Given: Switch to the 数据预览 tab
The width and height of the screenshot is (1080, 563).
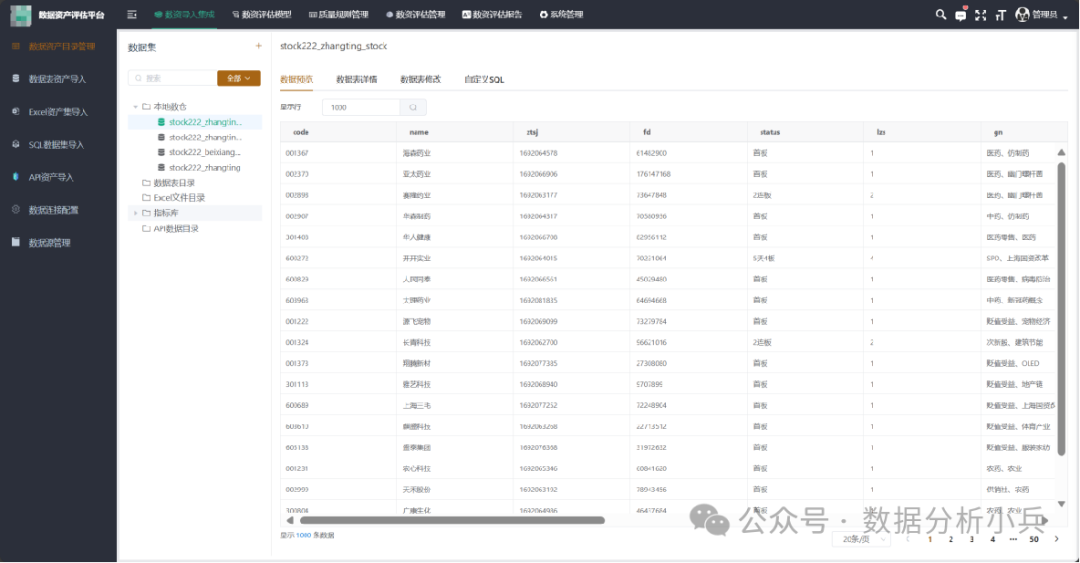Looking at the screenshot, I should point(296,79).
